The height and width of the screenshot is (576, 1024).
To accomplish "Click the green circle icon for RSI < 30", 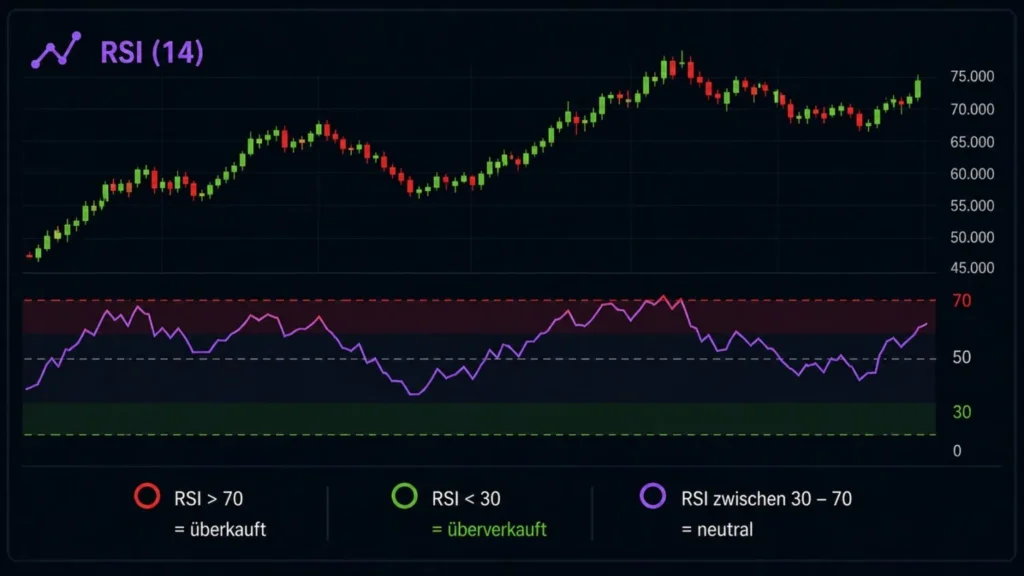I will (x=404, y=496).
